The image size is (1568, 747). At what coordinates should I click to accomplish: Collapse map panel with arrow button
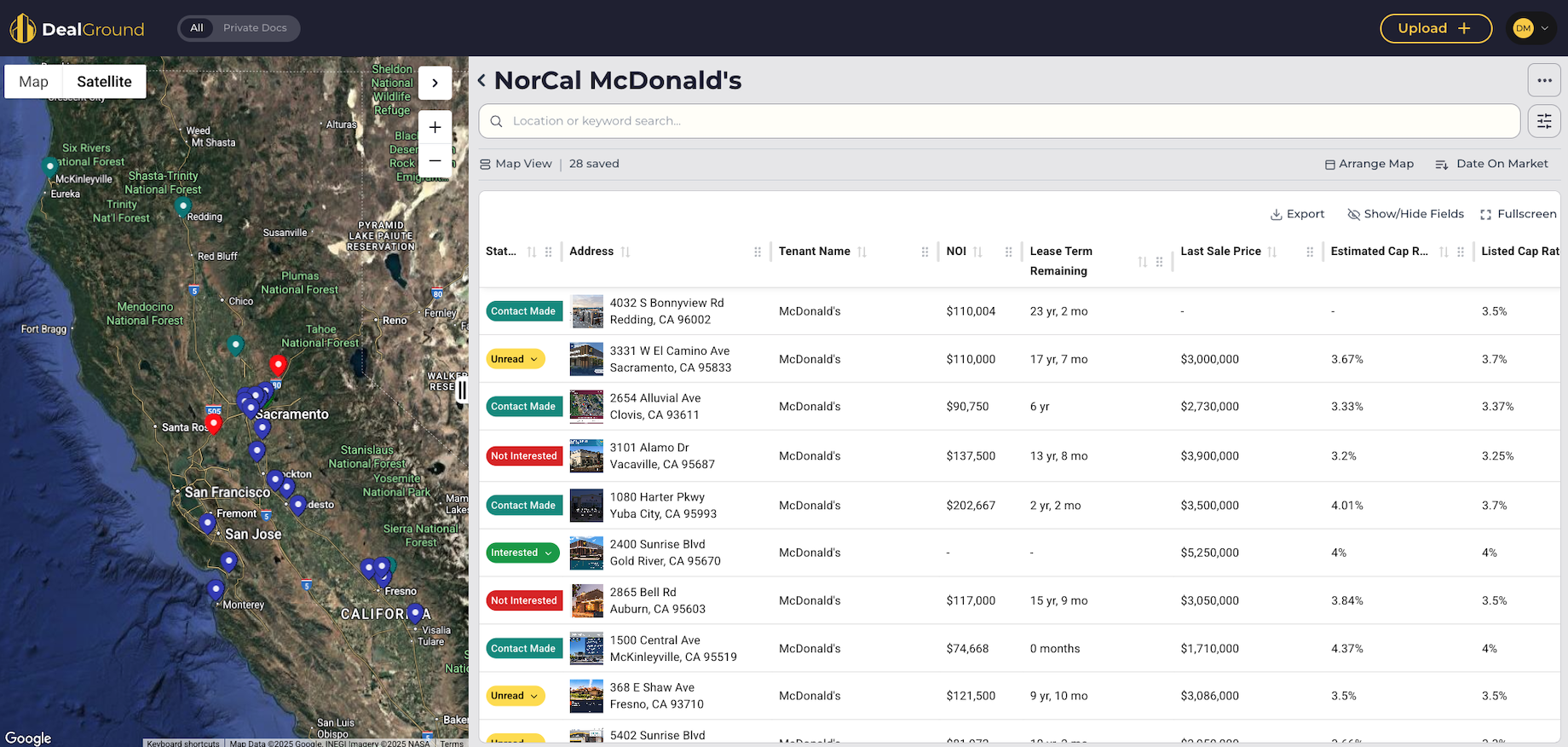[435, 83]
